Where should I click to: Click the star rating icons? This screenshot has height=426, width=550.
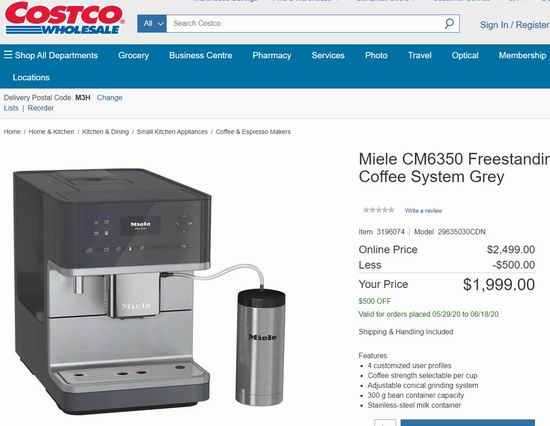[378, 210]
